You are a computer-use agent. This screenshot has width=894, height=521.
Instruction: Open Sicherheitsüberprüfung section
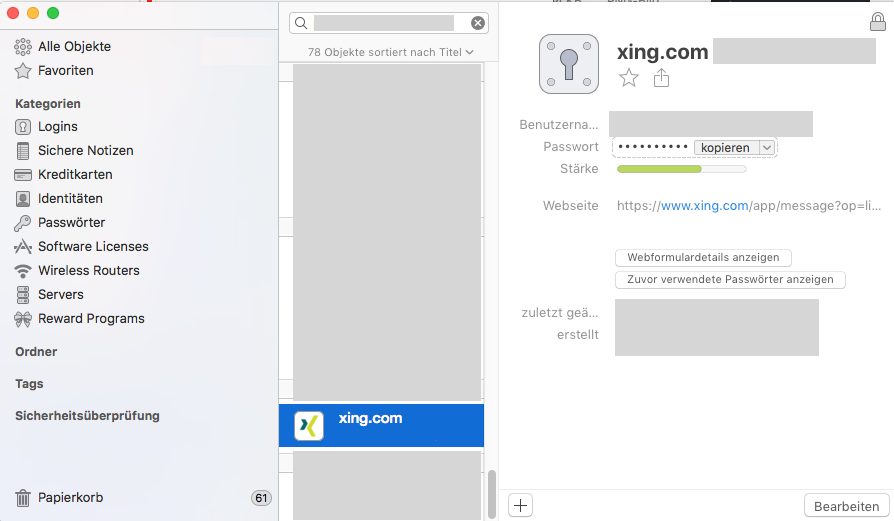(87, 416)
